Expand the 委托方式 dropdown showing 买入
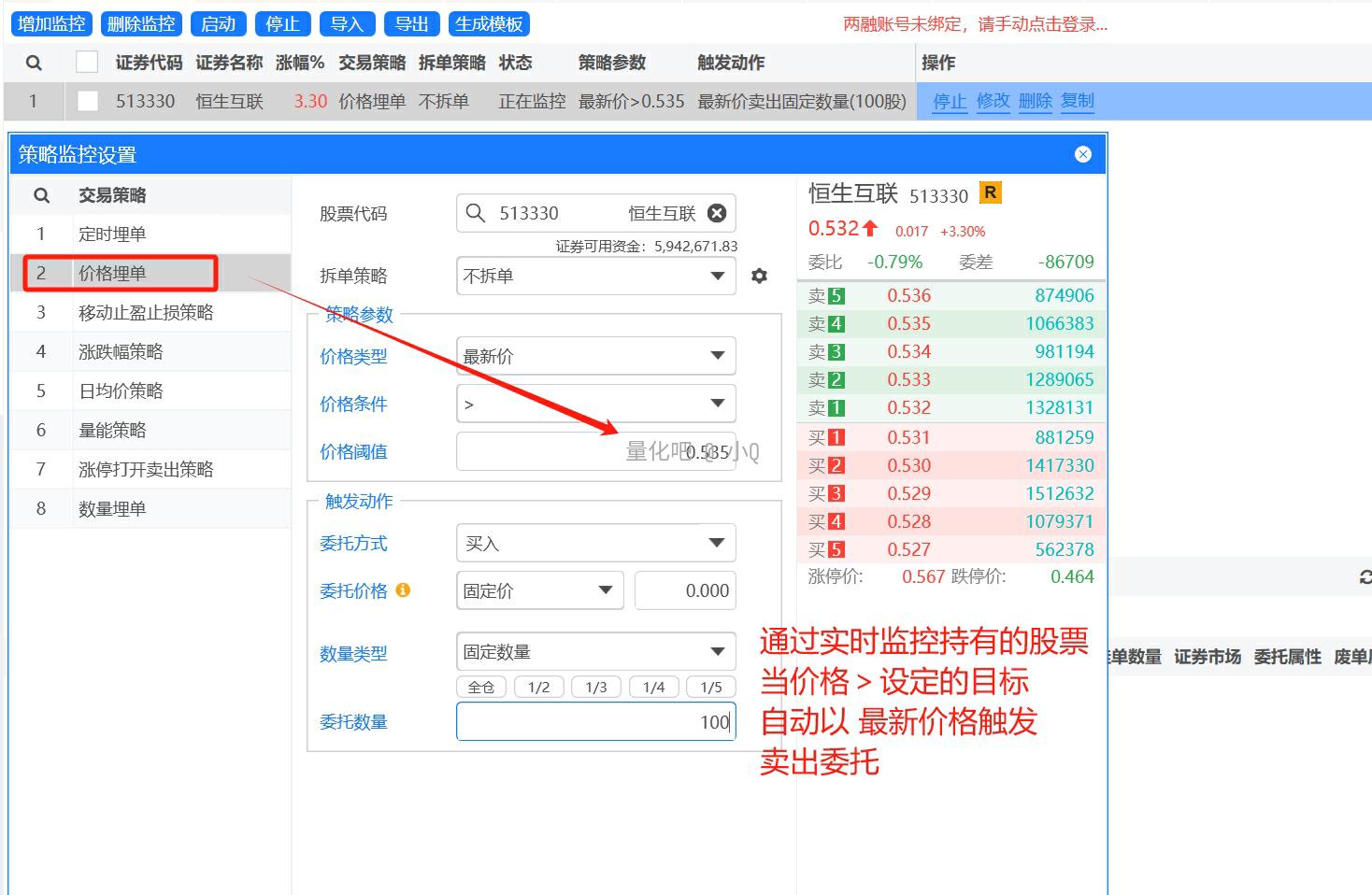Image resolution: width=1372 pixels, height=895 pixels. click(595, 543)
